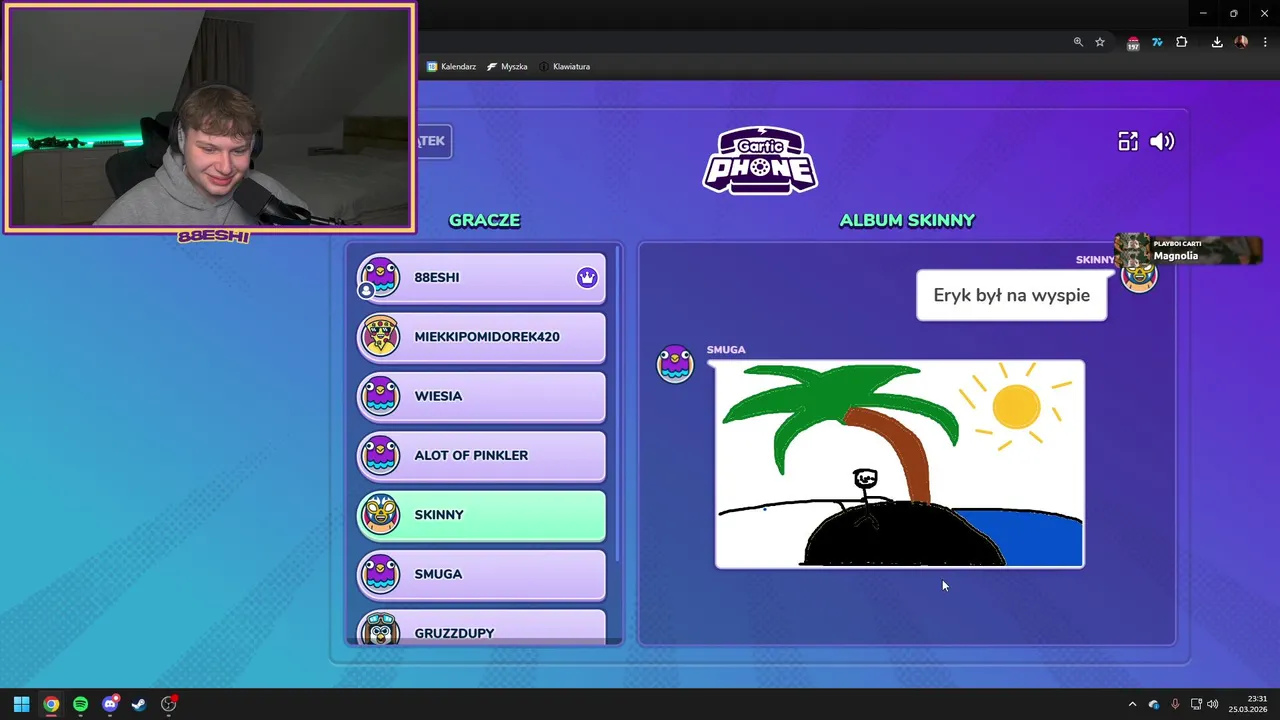
Task: Open the Klawiatura bookmark
Action: [564, 67]
